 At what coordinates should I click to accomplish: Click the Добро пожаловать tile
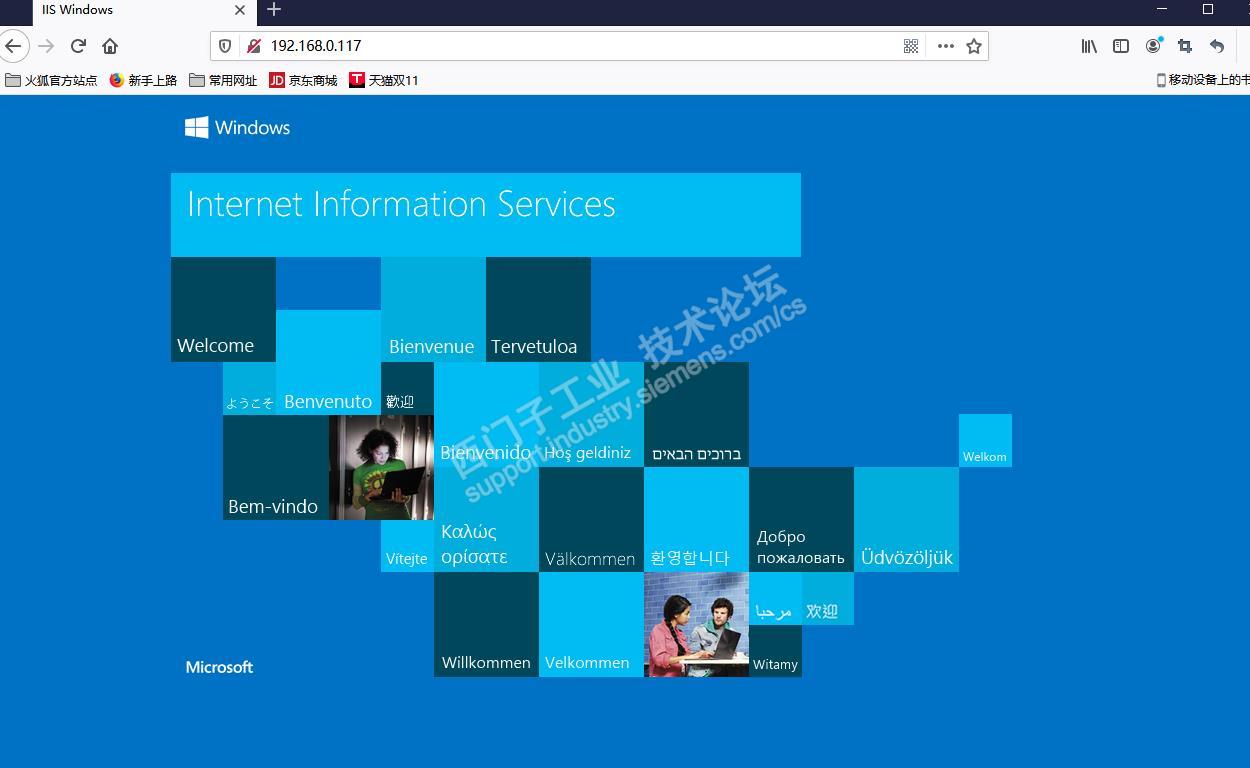pos(801,520)
